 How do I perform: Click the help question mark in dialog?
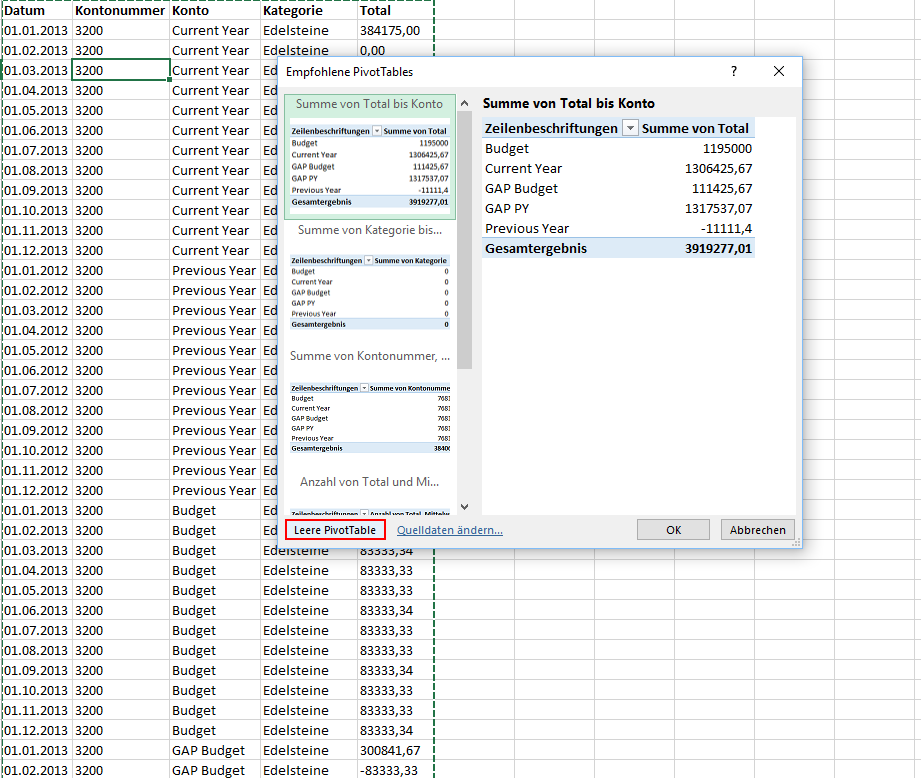point(733,72)
